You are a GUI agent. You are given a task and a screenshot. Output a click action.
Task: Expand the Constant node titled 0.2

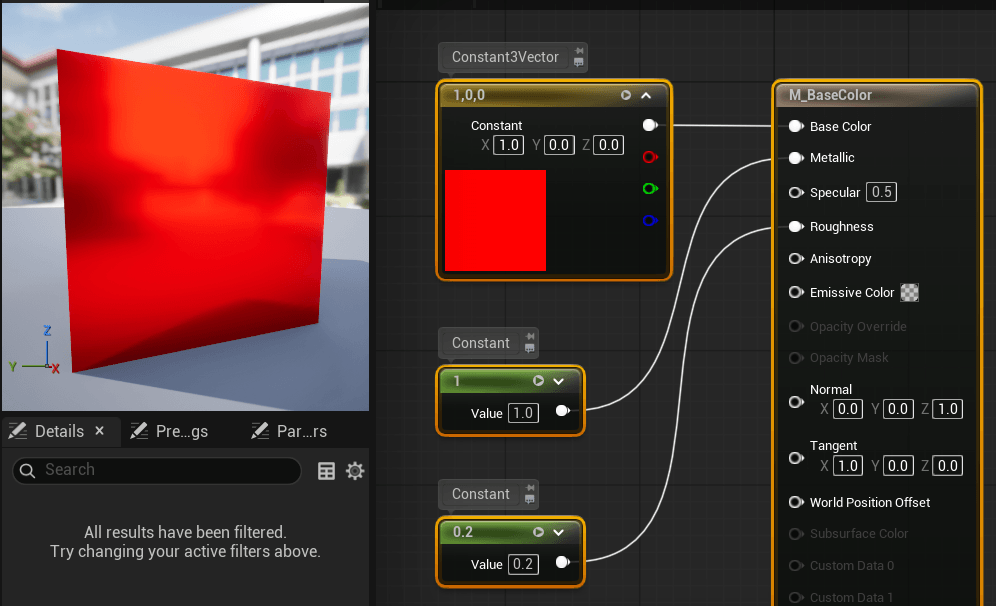click(559, 532)
